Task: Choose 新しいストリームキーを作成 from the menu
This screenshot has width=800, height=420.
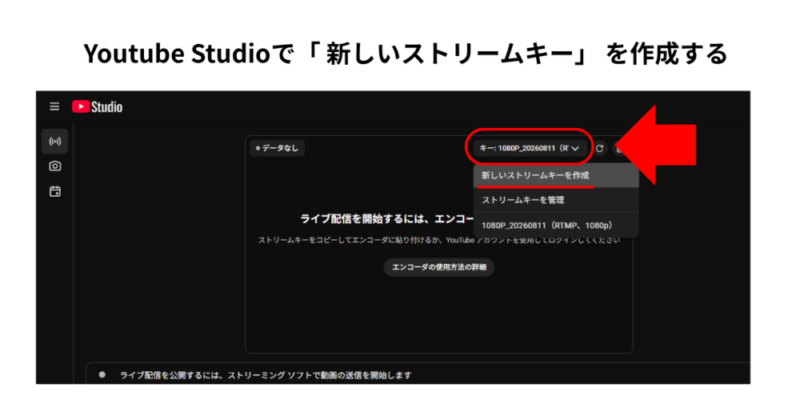Action: [x=556, y=176]
